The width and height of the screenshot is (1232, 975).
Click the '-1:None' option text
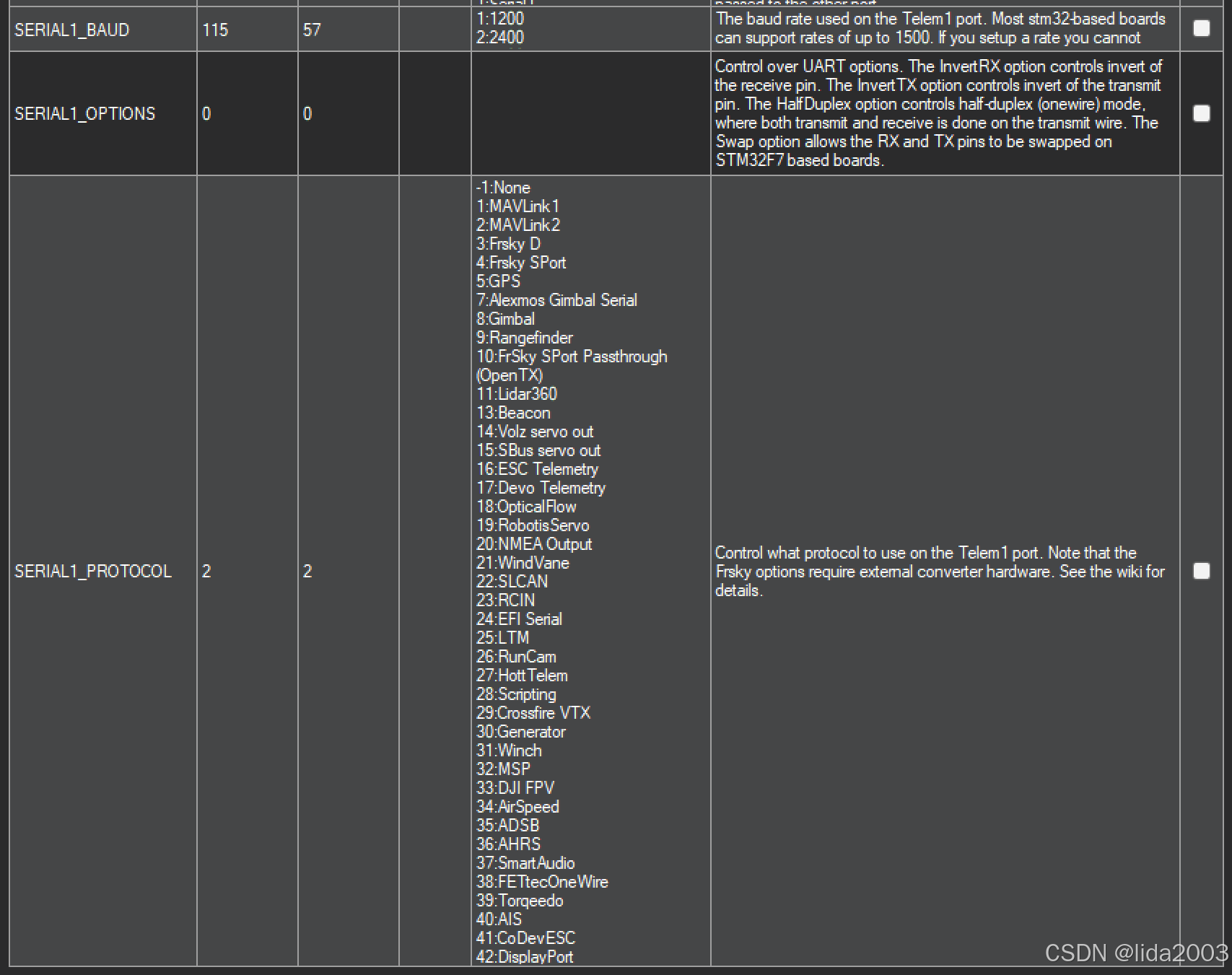point(503,188)
